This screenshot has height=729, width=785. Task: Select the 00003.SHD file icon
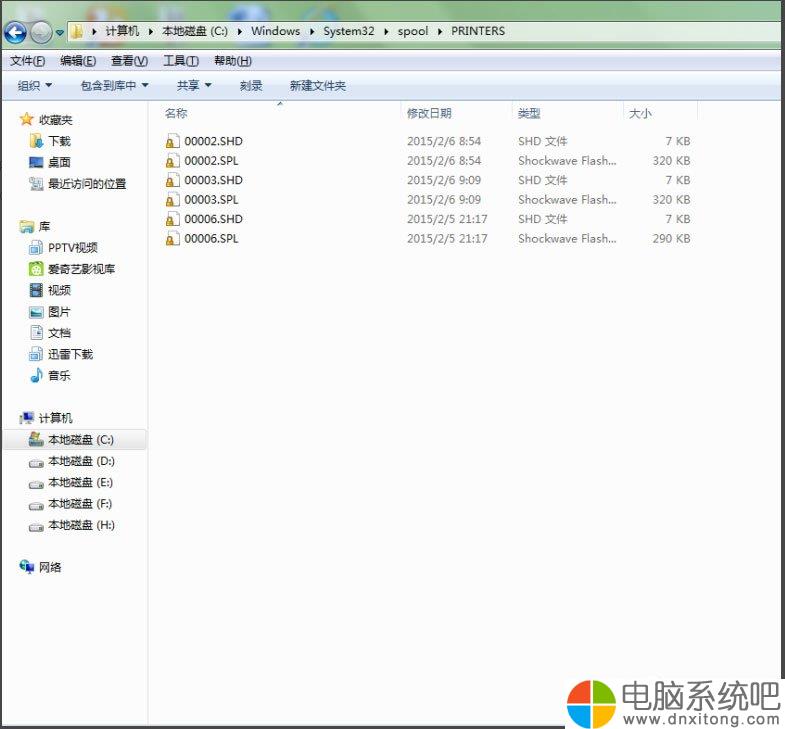[172, 180]
